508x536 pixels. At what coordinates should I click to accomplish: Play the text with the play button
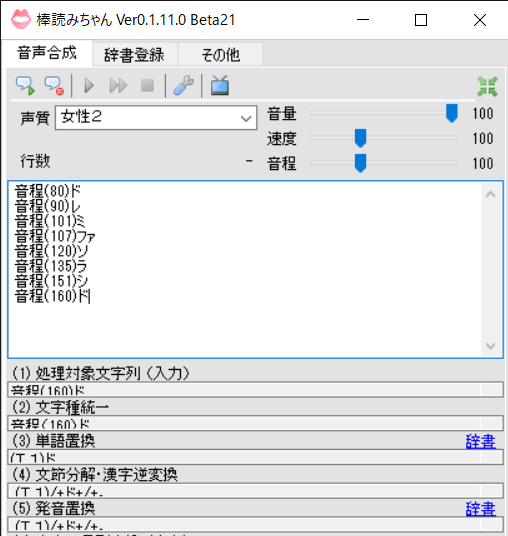pos(89,85)
